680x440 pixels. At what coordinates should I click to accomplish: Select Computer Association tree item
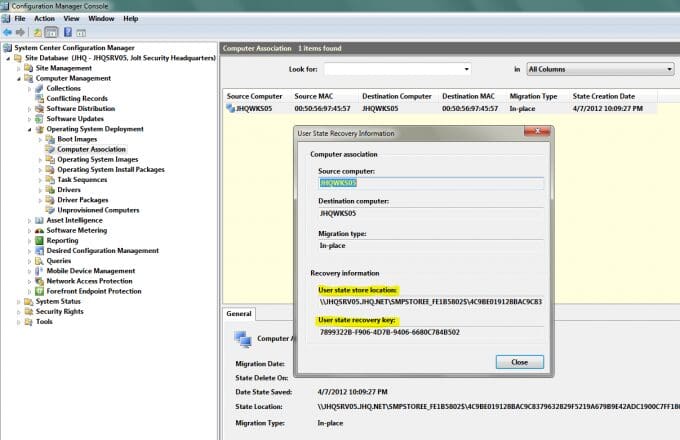(x=92, y=149)
